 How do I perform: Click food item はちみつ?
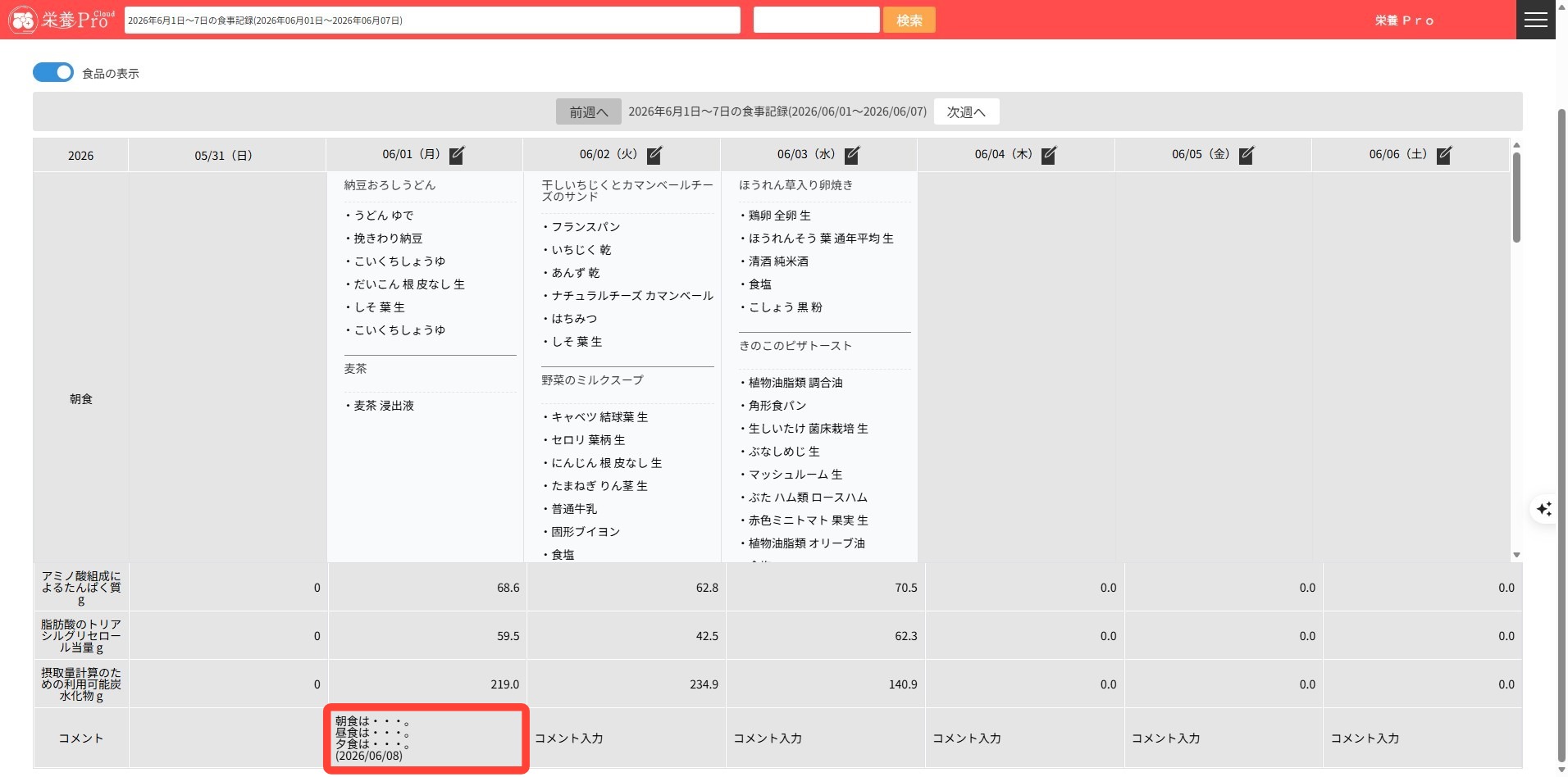click(574, 319)
